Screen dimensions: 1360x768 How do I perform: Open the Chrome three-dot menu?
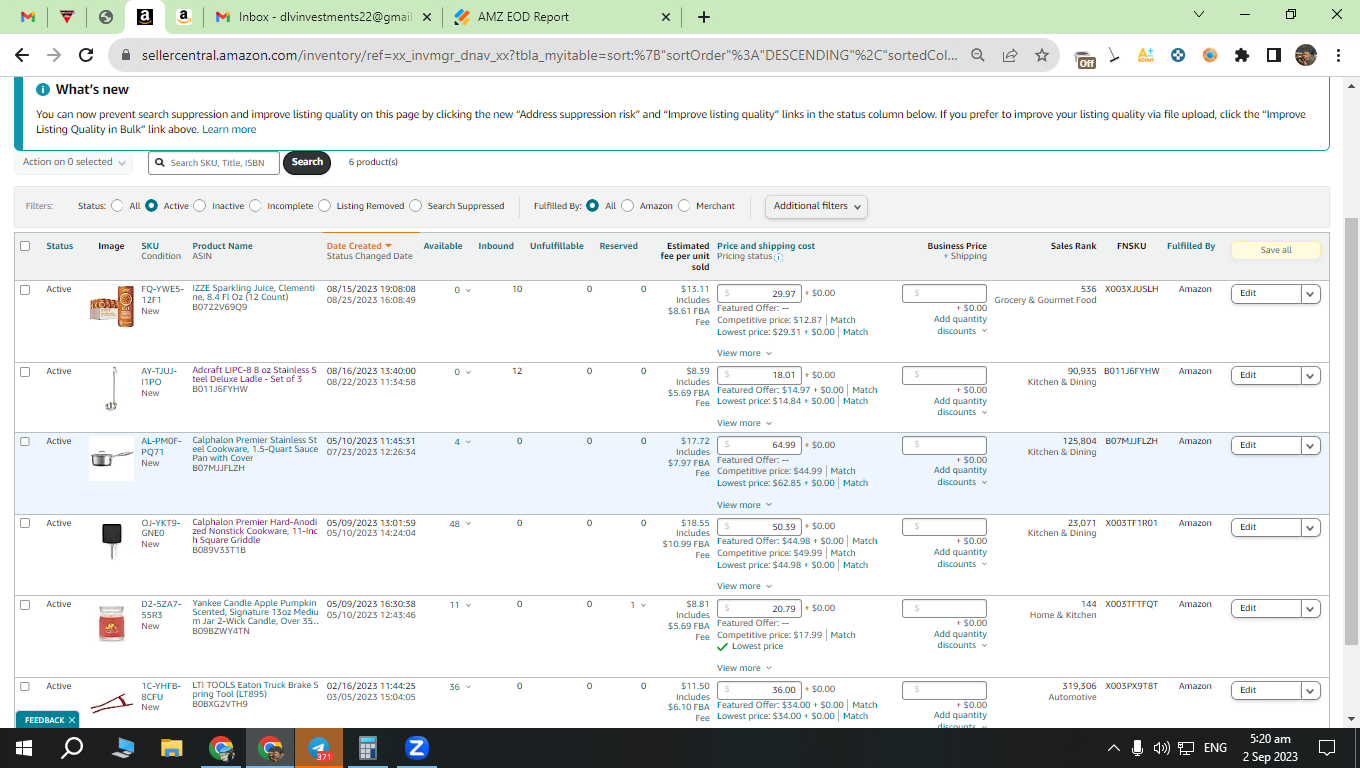1338,56
